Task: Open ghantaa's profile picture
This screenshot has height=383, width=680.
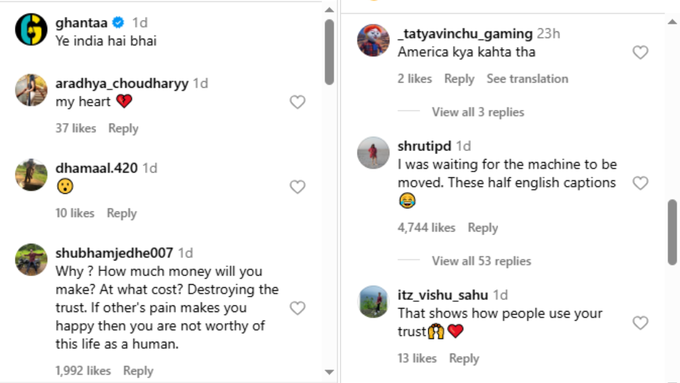Action: pyautogui.click(x=31, y=29)
